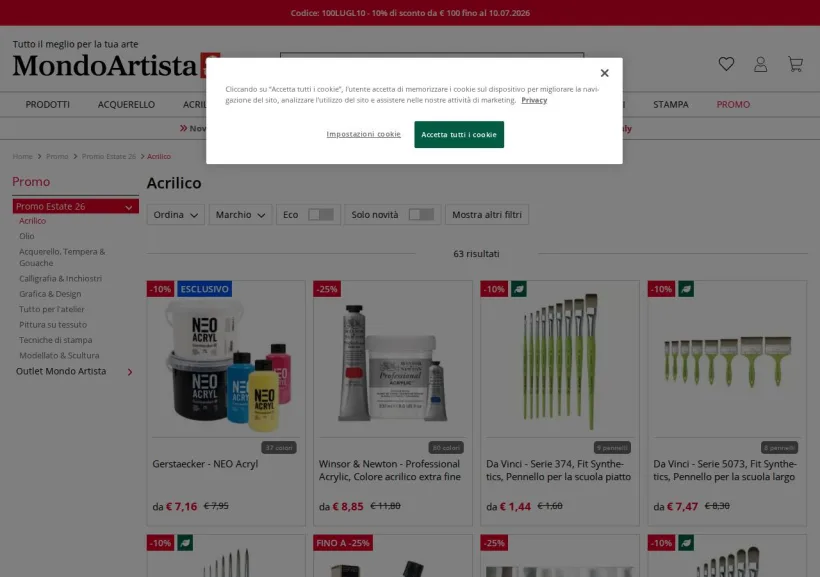
Task: Open the Ordina sort dropdown
Action: (x=176, y=214)
